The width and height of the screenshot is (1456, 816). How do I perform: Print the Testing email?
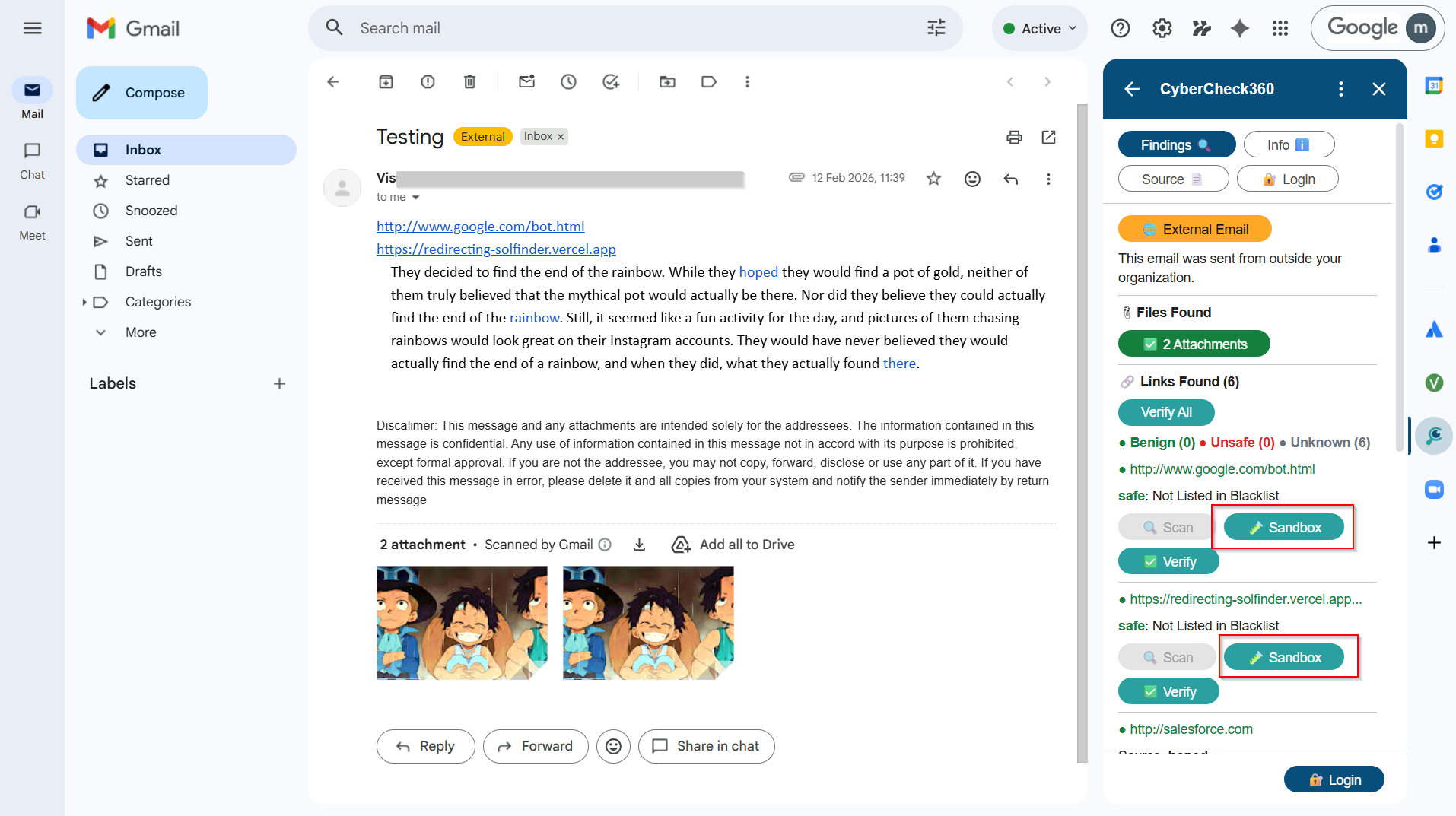pos(1014,138)
